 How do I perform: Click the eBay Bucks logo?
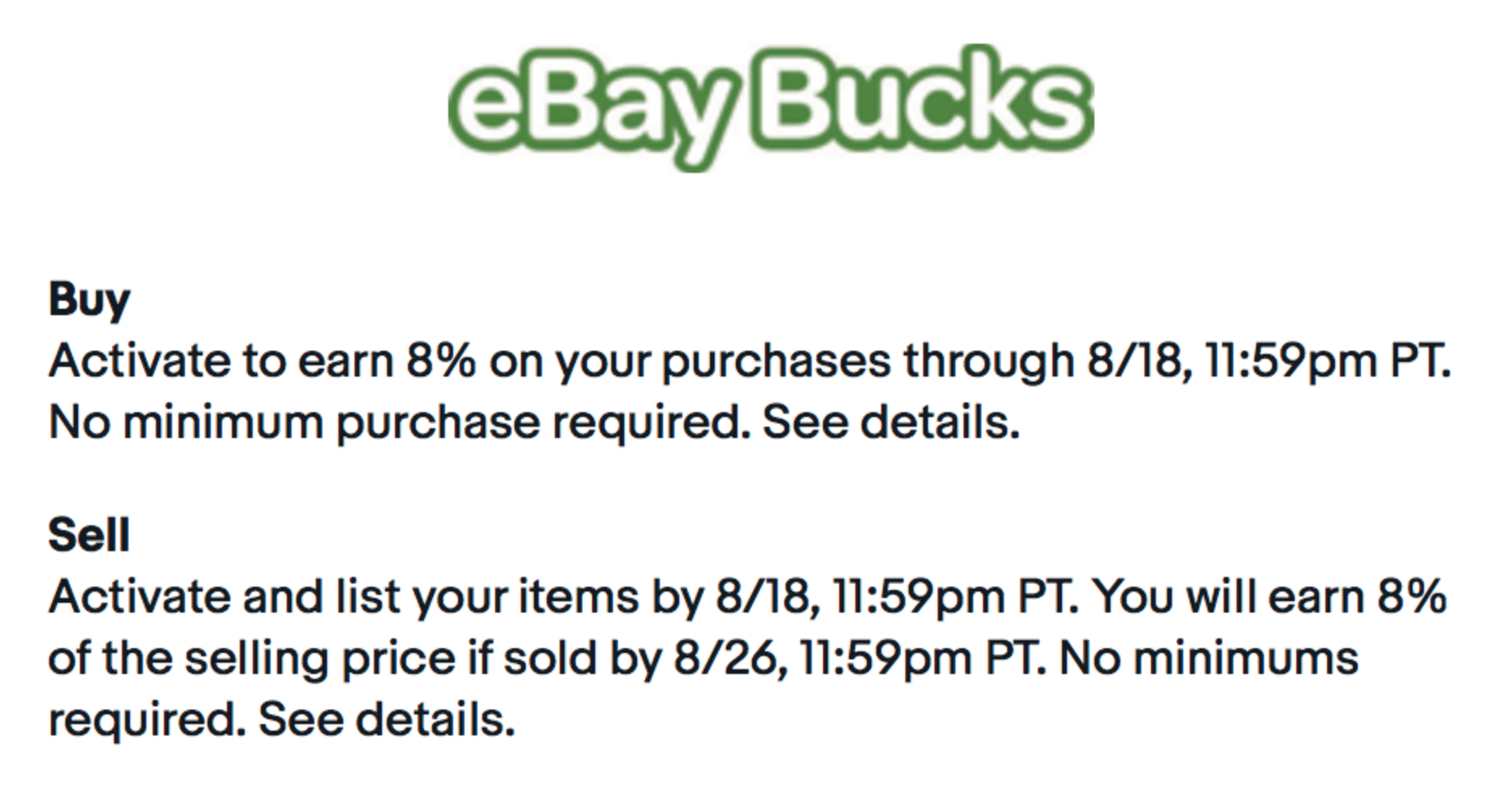click(x=771, y=105)
